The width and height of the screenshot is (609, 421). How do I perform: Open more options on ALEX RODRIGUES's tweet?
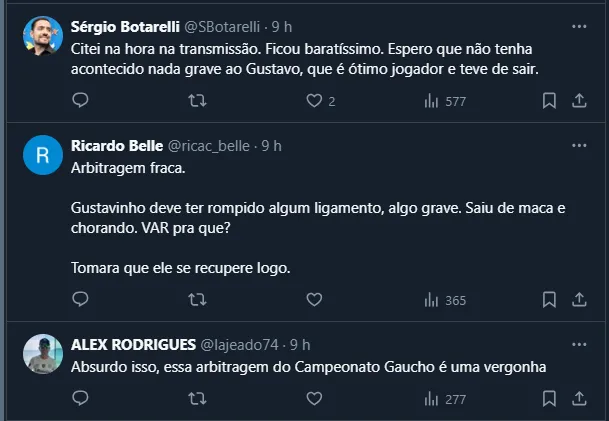(x=579, y=343)
